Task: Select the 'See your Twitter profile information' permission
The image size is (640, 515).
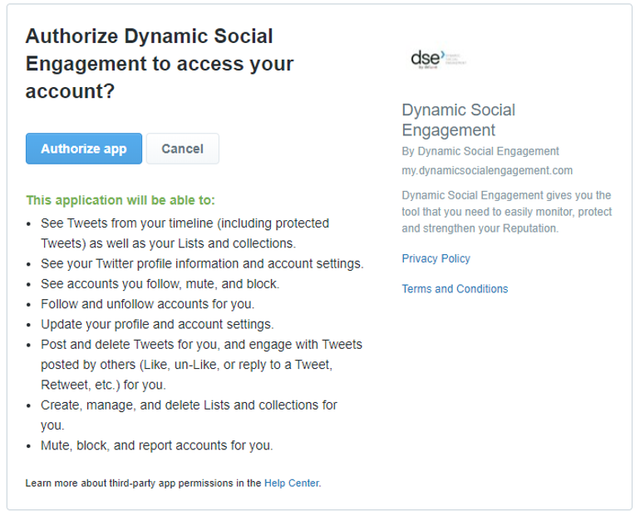Action: click(x=202, y=264)
